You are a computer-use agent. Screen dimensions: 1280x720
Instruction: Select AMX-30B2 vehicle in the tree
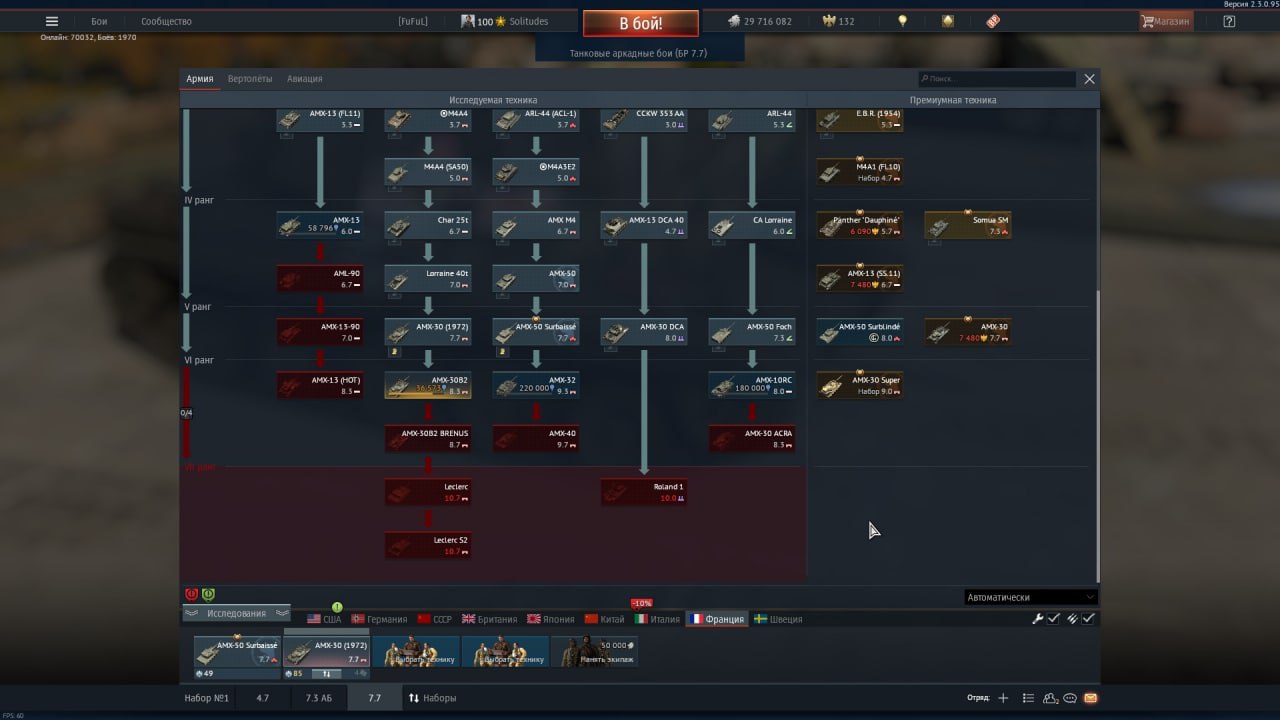pos(428,386)
